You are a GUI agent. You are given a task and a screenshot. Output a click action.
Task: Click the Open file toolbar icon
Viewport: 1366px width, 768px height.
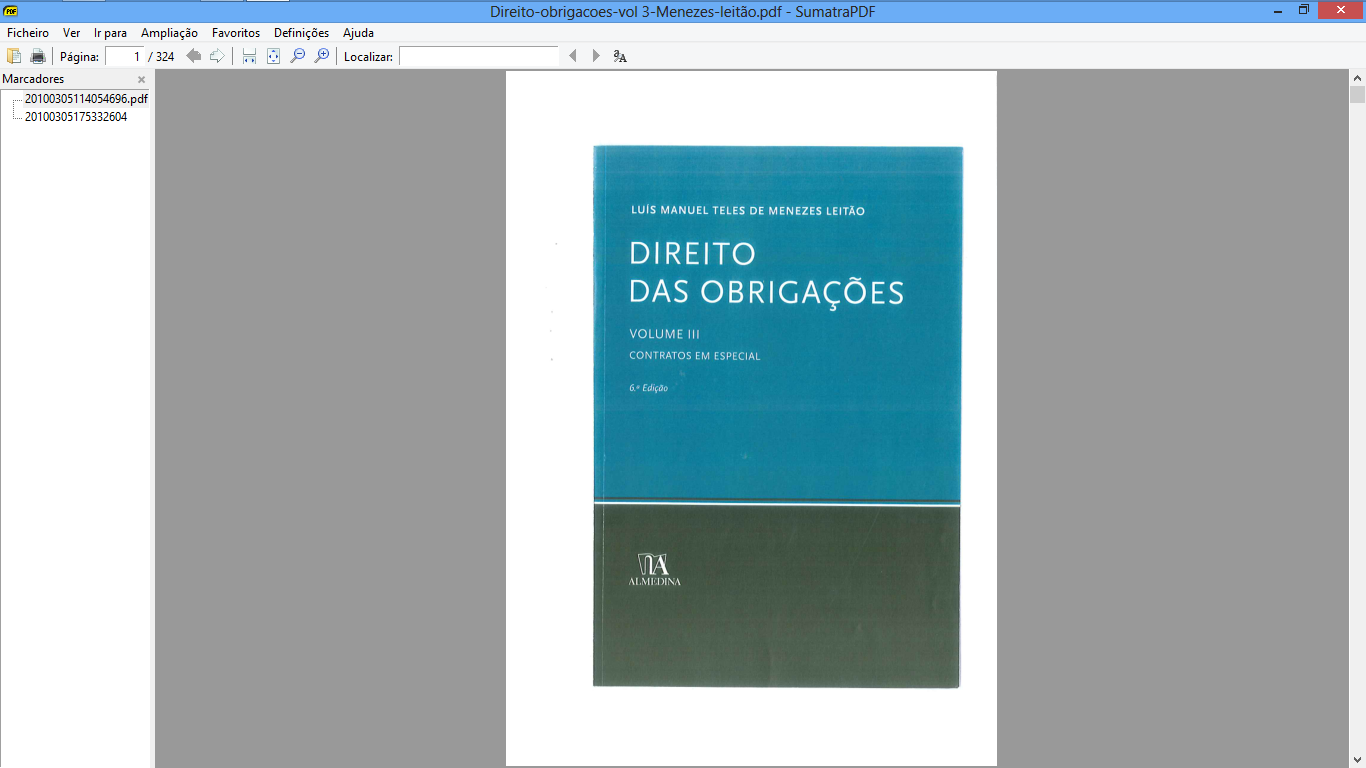[14, 56]
